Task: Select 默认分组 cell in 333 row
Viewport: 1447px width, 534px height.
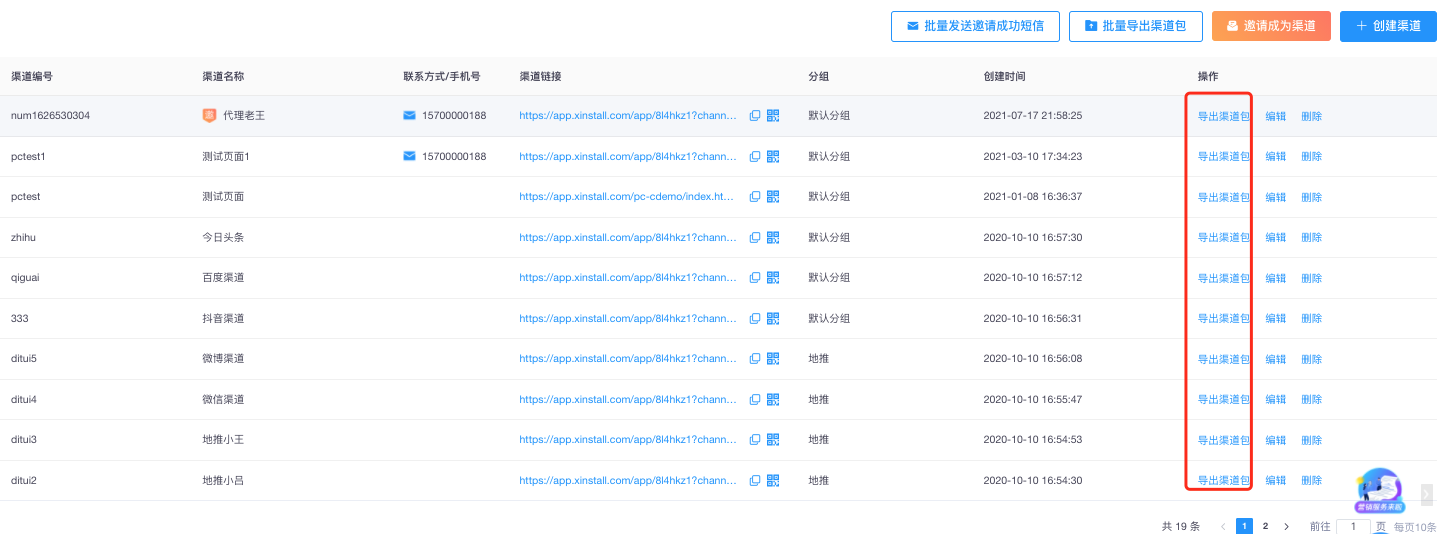Action: (829, 318)
